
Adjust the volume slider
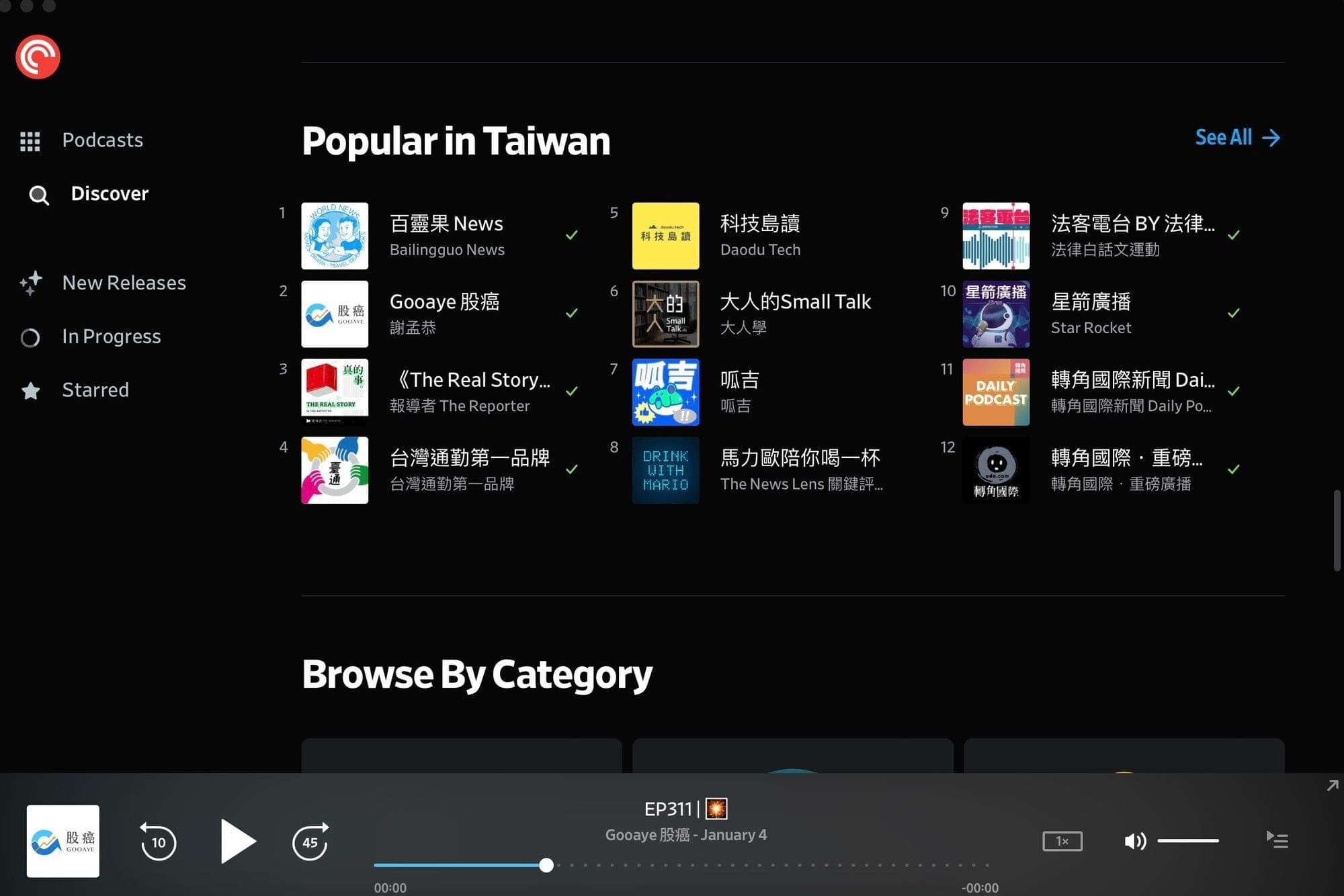pos(1189,841)
